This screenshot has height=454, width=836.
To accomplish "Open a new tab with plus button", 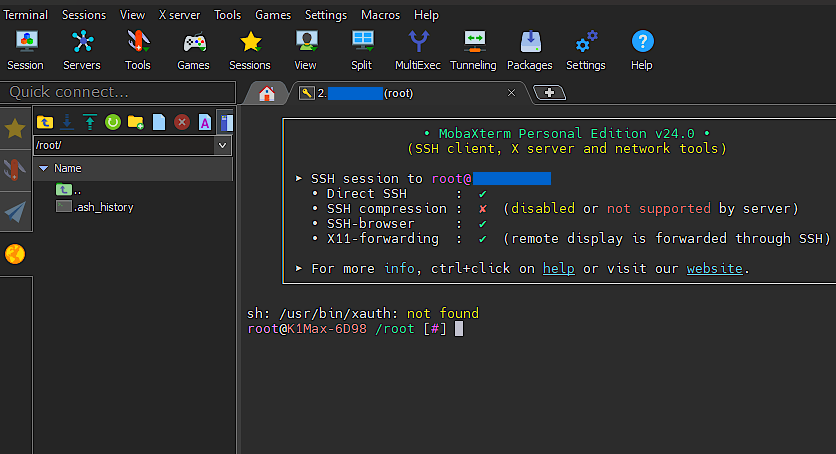I will (x=549, y=93).
